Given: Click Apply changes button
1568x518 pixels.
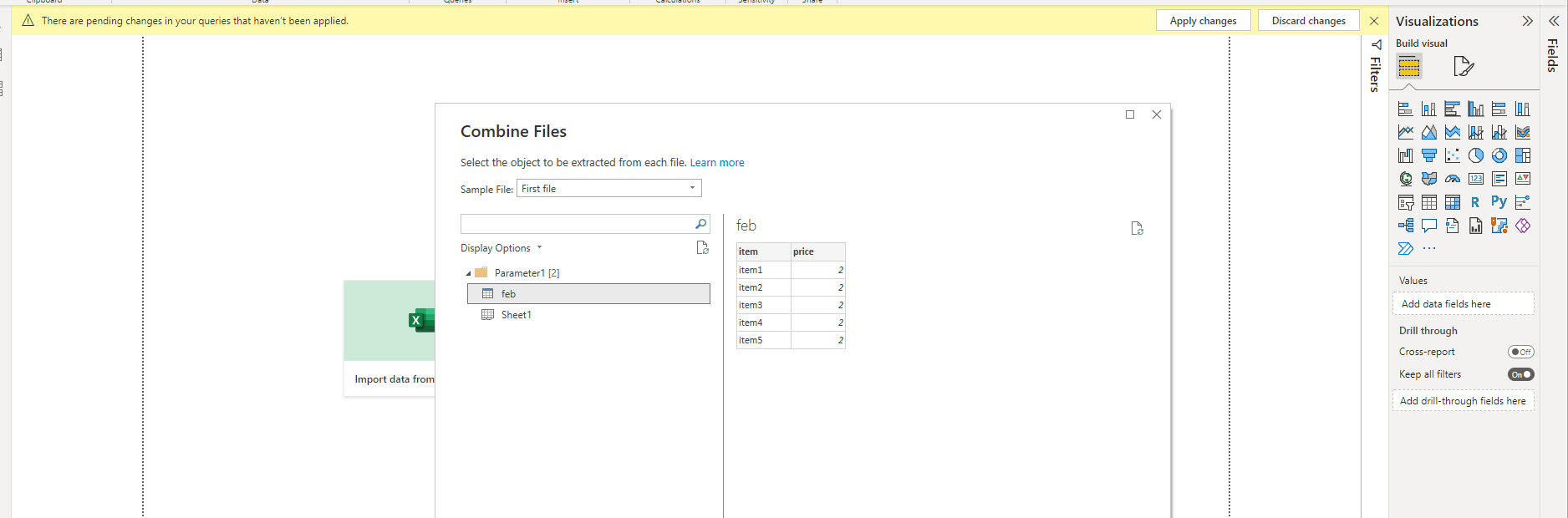Looking at the screenshot, I should tap(1203, 21).
